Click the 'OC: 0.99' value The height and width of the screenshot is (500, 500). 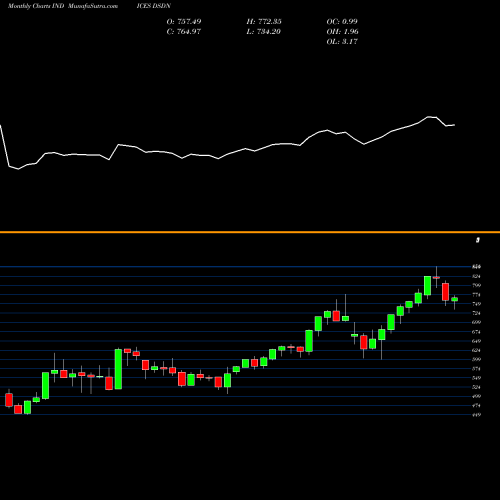pyautogui.click(x=342, y=21)
